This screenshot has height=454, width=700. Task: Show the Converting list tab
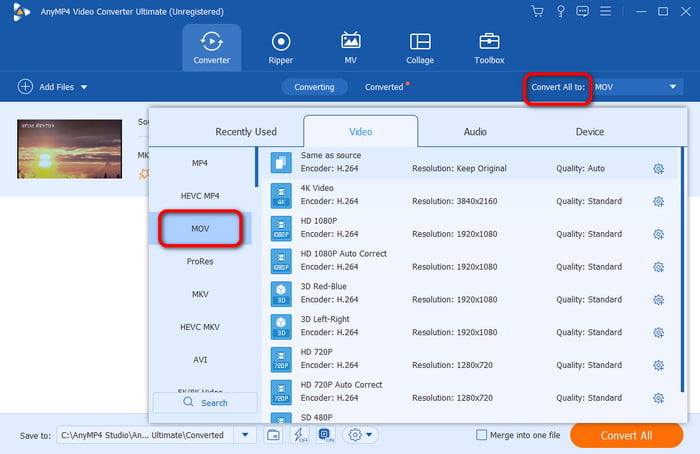point(314,87)
